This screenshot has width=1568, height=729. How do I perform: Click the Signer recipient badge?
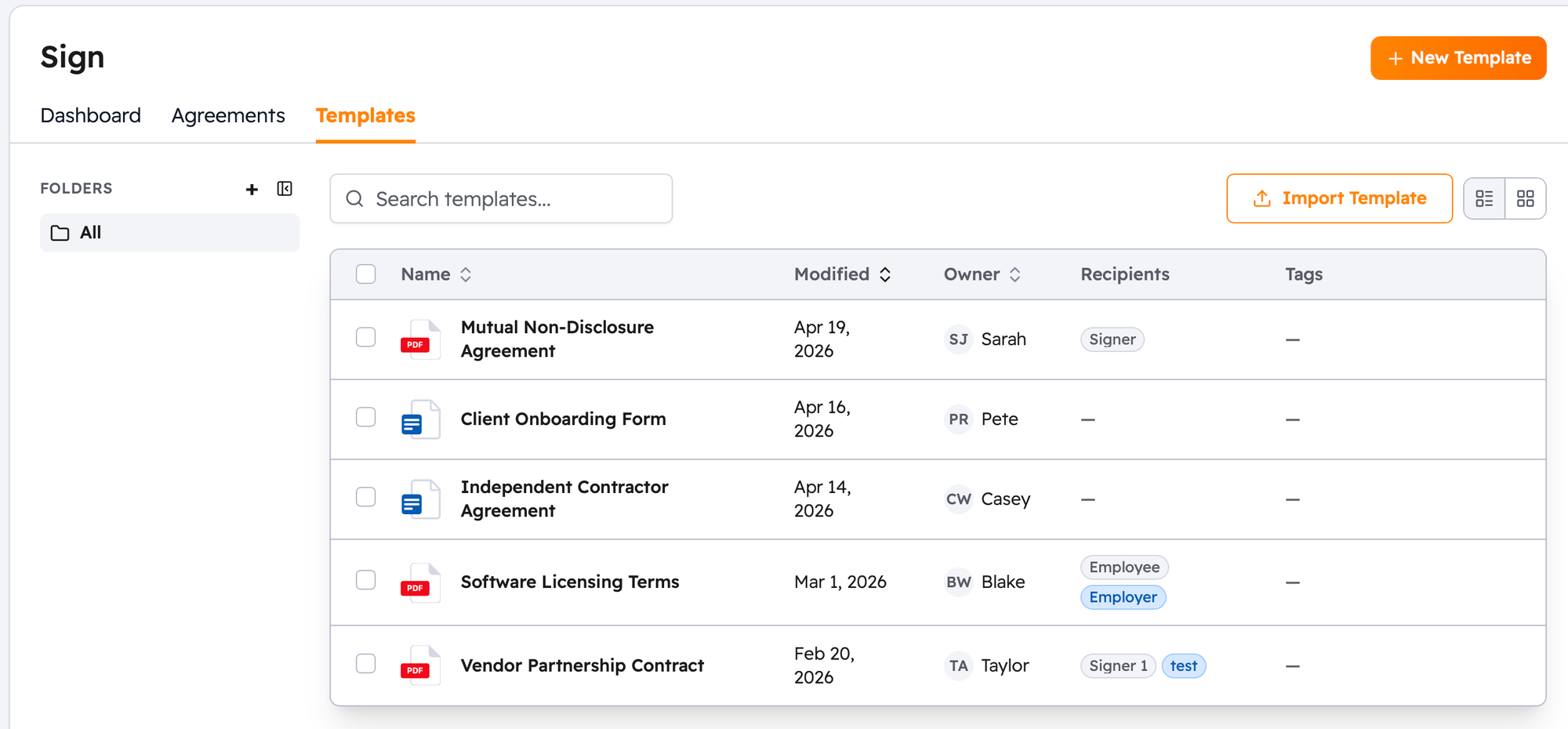(1112, 339)
